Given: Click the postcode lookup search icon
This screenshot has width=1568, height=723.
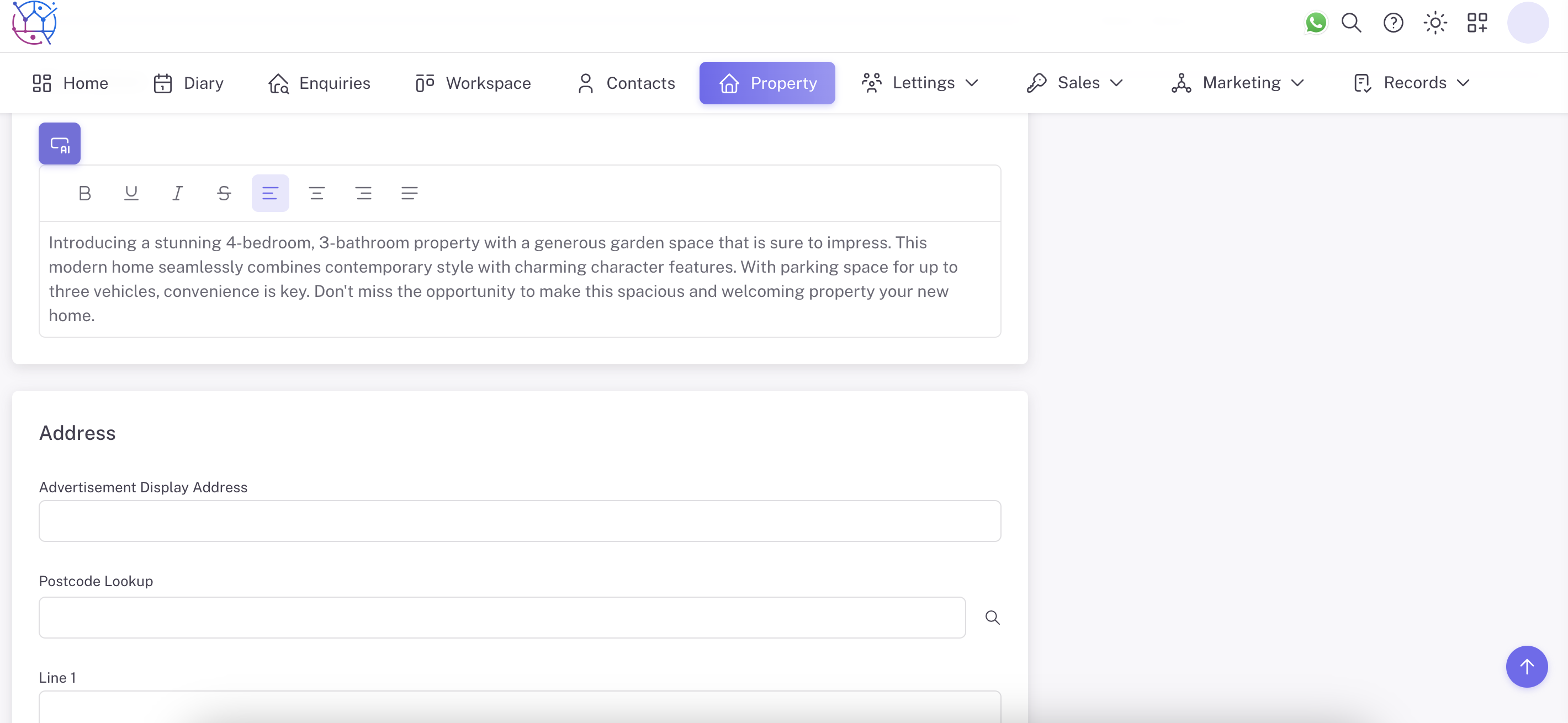Looking at the screenshot, I should point(992,617).
